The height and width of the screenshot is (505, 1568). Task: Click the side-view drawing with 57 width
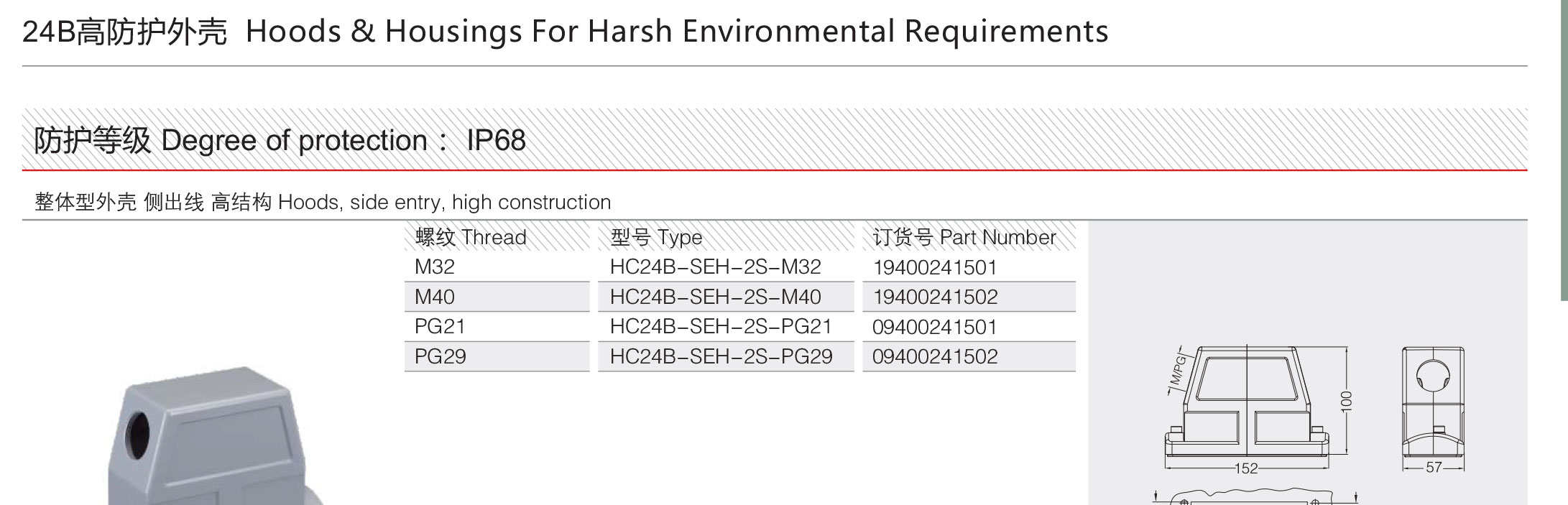click(1433, 409)
